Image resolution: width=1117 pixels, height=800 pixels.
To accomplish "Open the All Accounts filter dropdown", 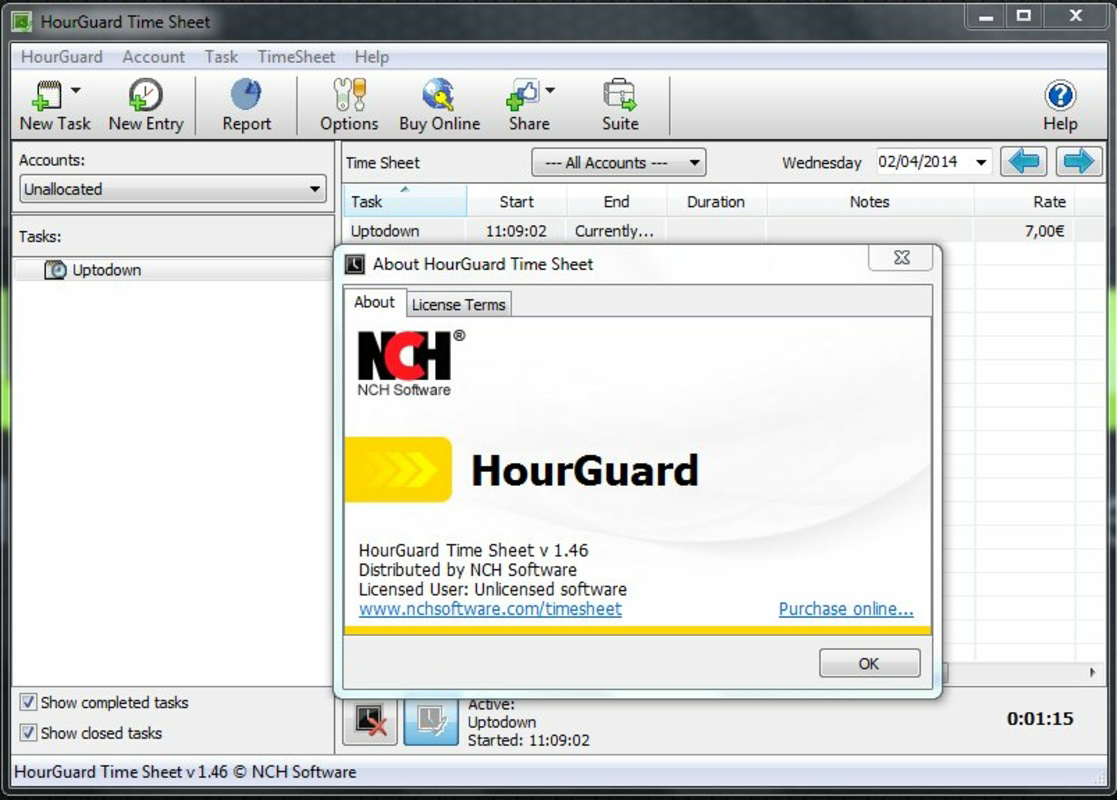I will [618, 162].
